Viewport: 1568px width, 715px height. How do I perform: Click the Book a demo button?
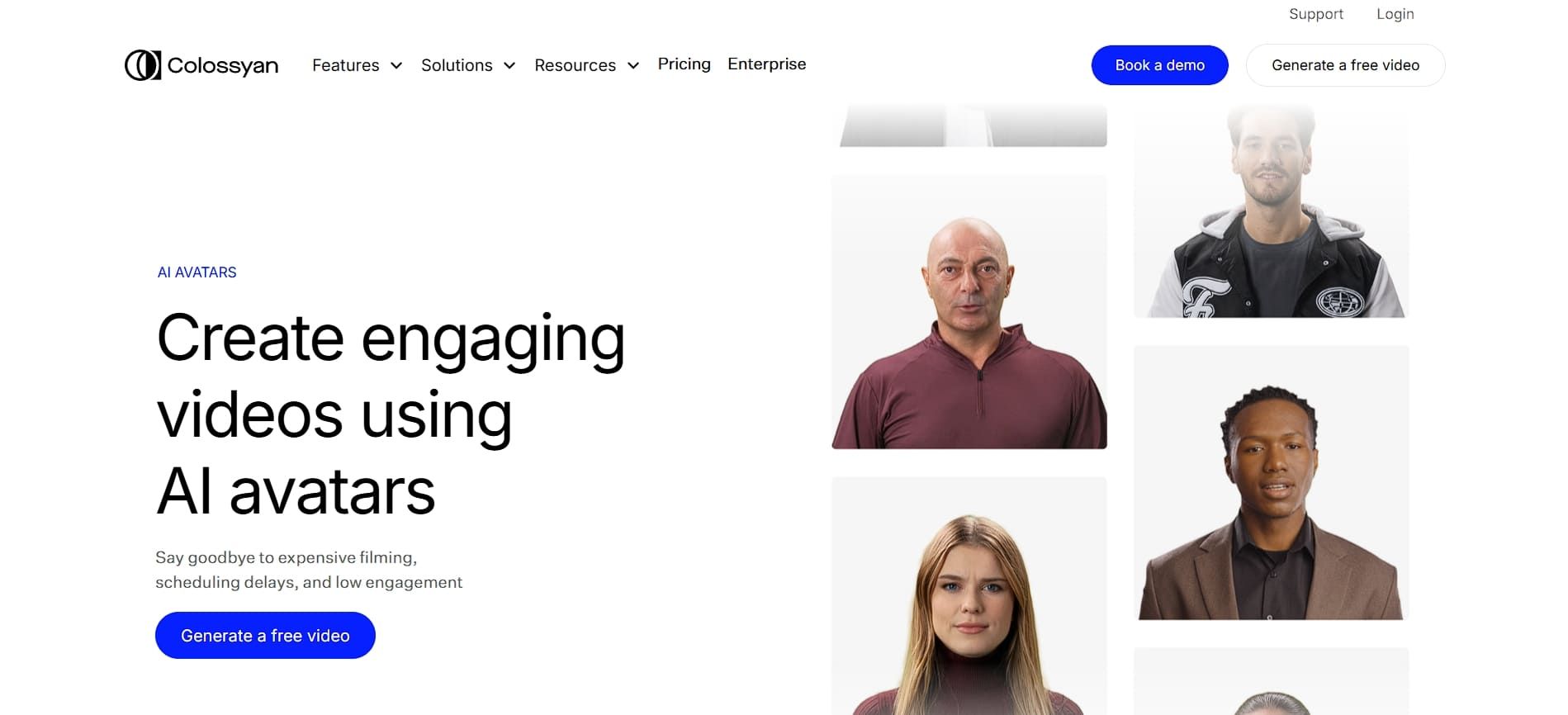click(1159, 65)
